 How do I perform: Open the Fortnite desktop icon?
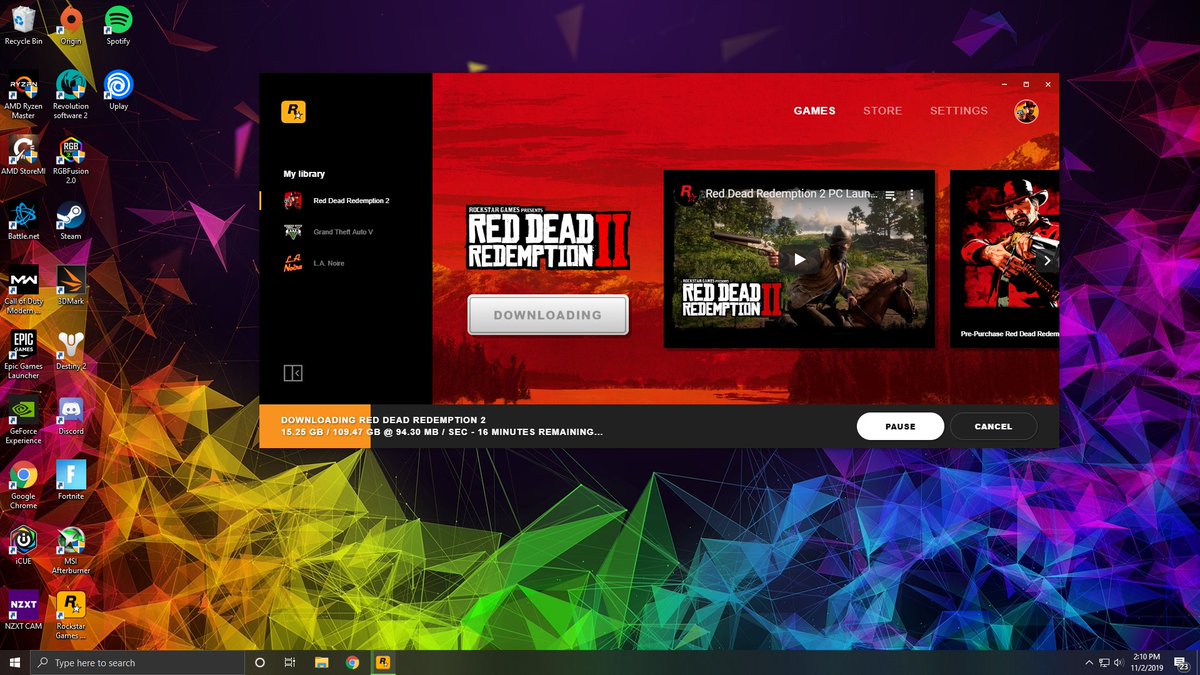[x=70, y=480]
